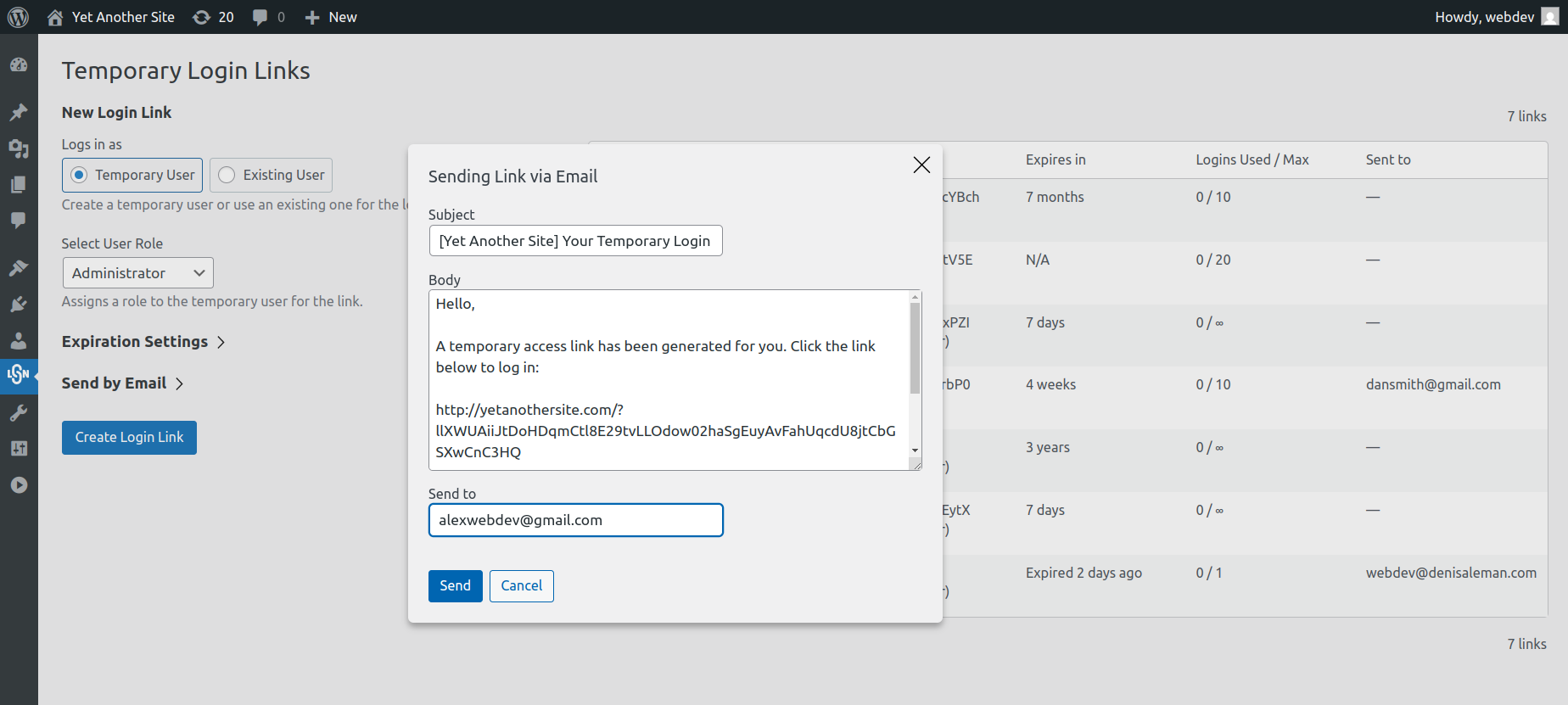This screenshot has width=1568, height=705.
Task: Expand the Expiration Settings section
Action: 143,342
